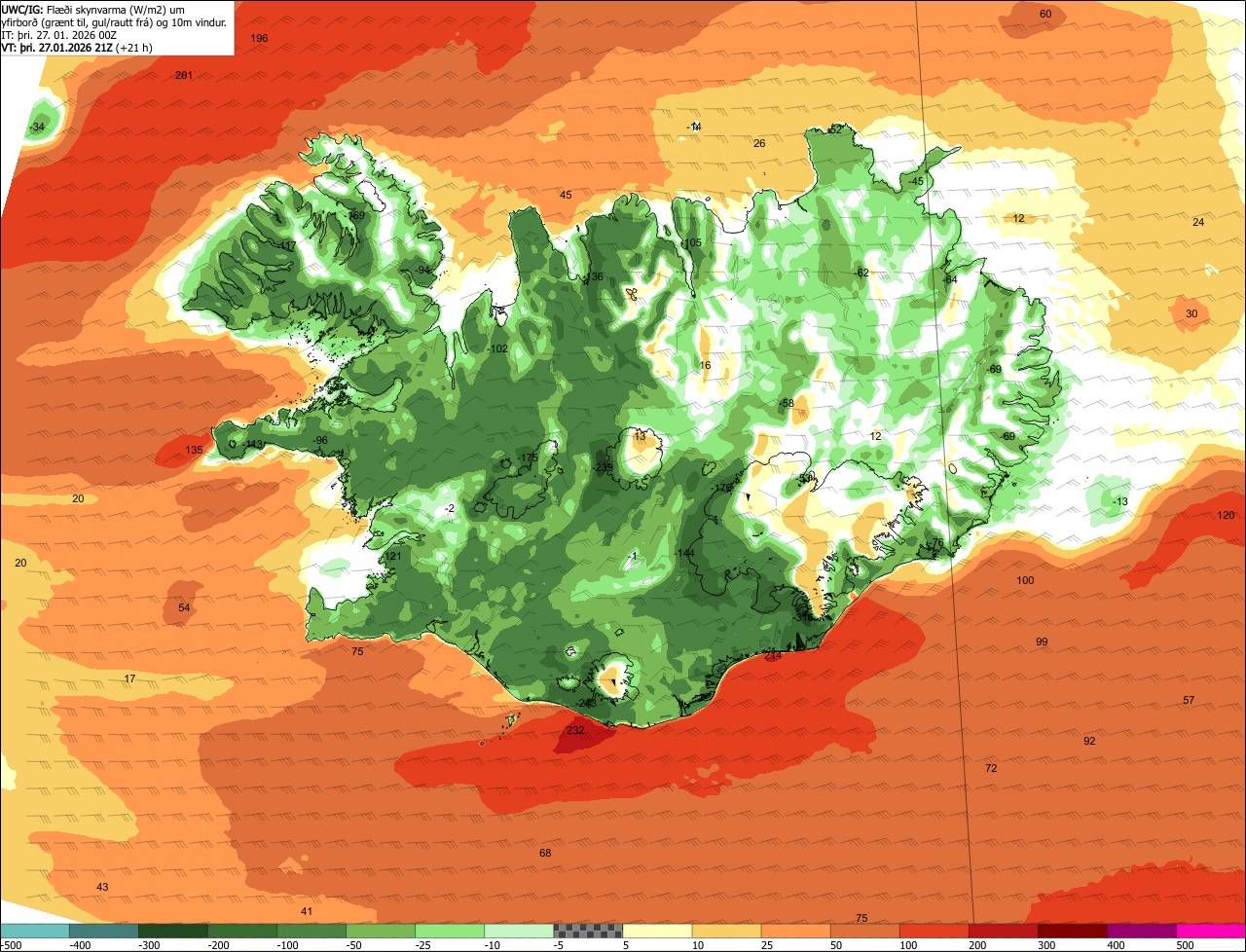Click the 43 value in the southwest corner
This screenshot has width=1246, height=952.
coord(102,887)
